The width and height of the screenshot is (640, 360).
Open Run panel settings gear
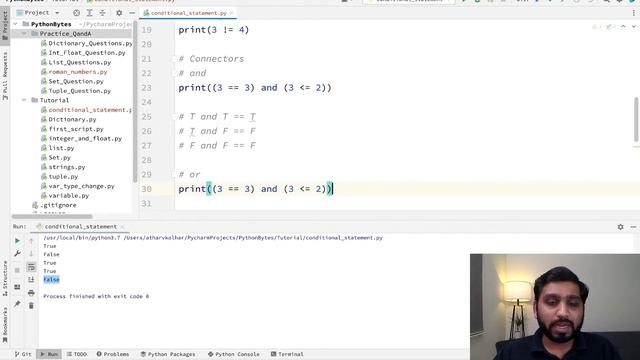tap(620, 227)
